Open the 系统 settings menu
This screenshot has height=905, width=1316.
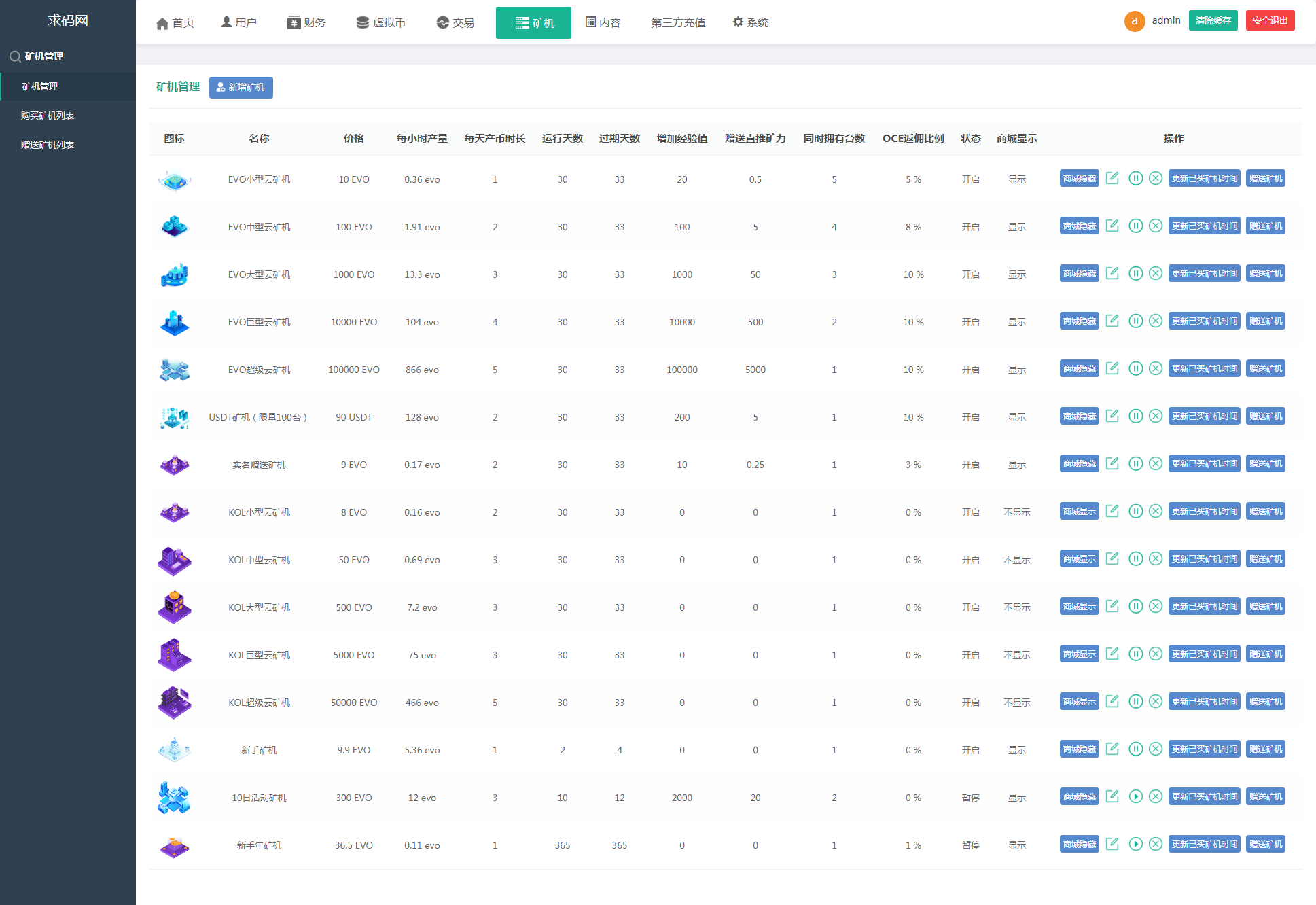751,22
